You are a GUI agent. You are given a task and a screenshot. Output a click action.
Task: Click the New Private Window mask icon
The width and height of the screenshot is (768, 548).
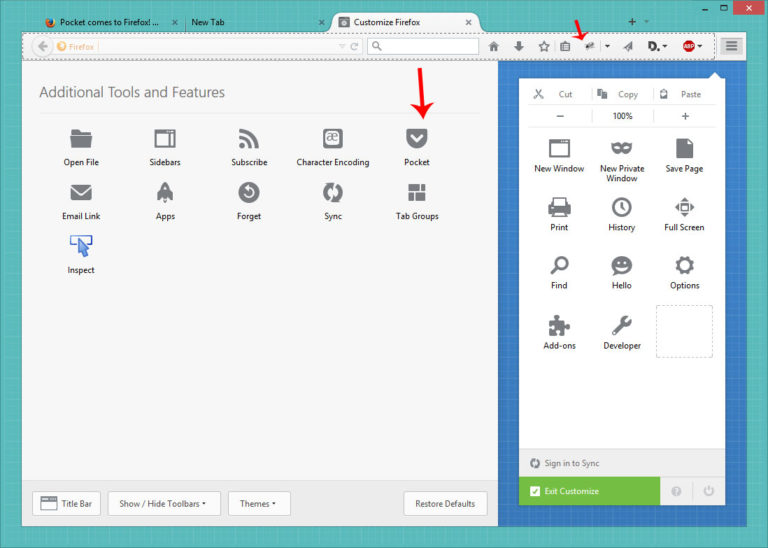[622, 148]
